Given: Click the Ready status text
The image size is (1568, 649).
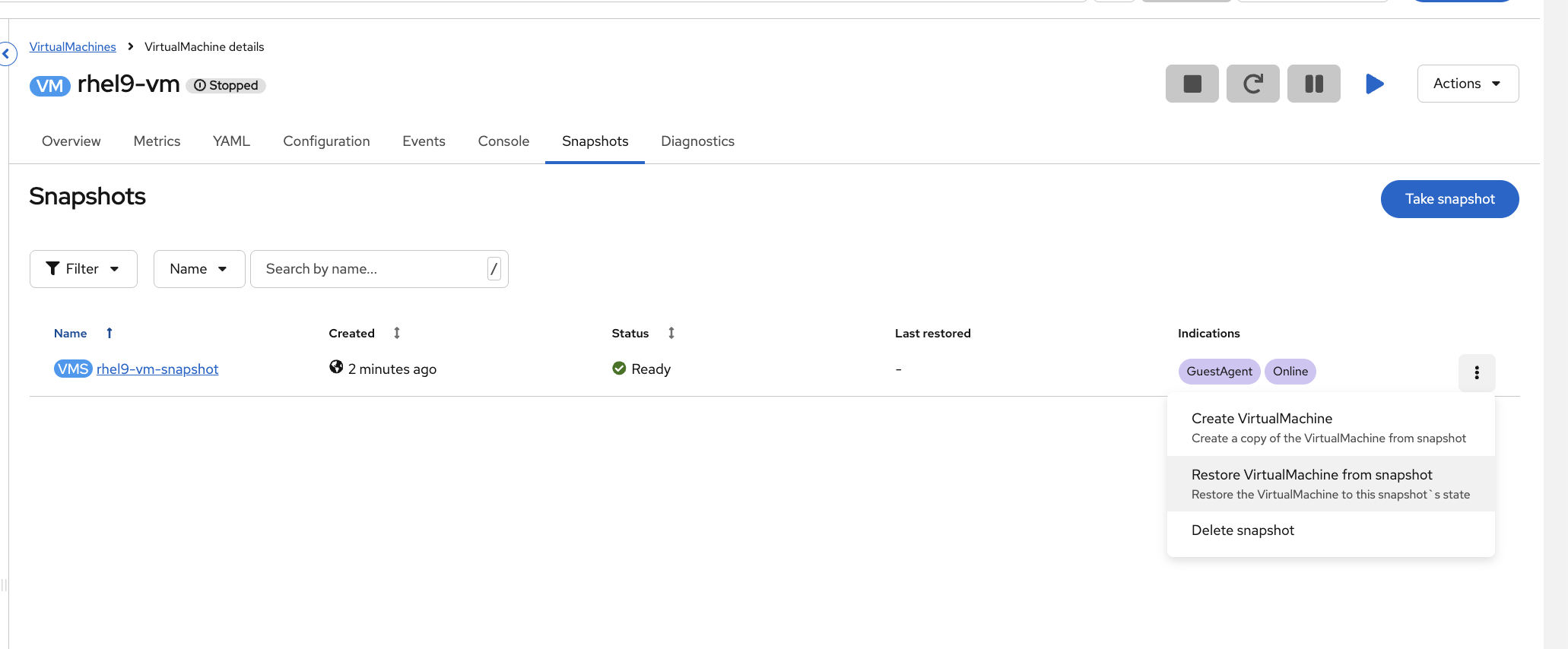Looking at the screenshot, I should point(651,369).
